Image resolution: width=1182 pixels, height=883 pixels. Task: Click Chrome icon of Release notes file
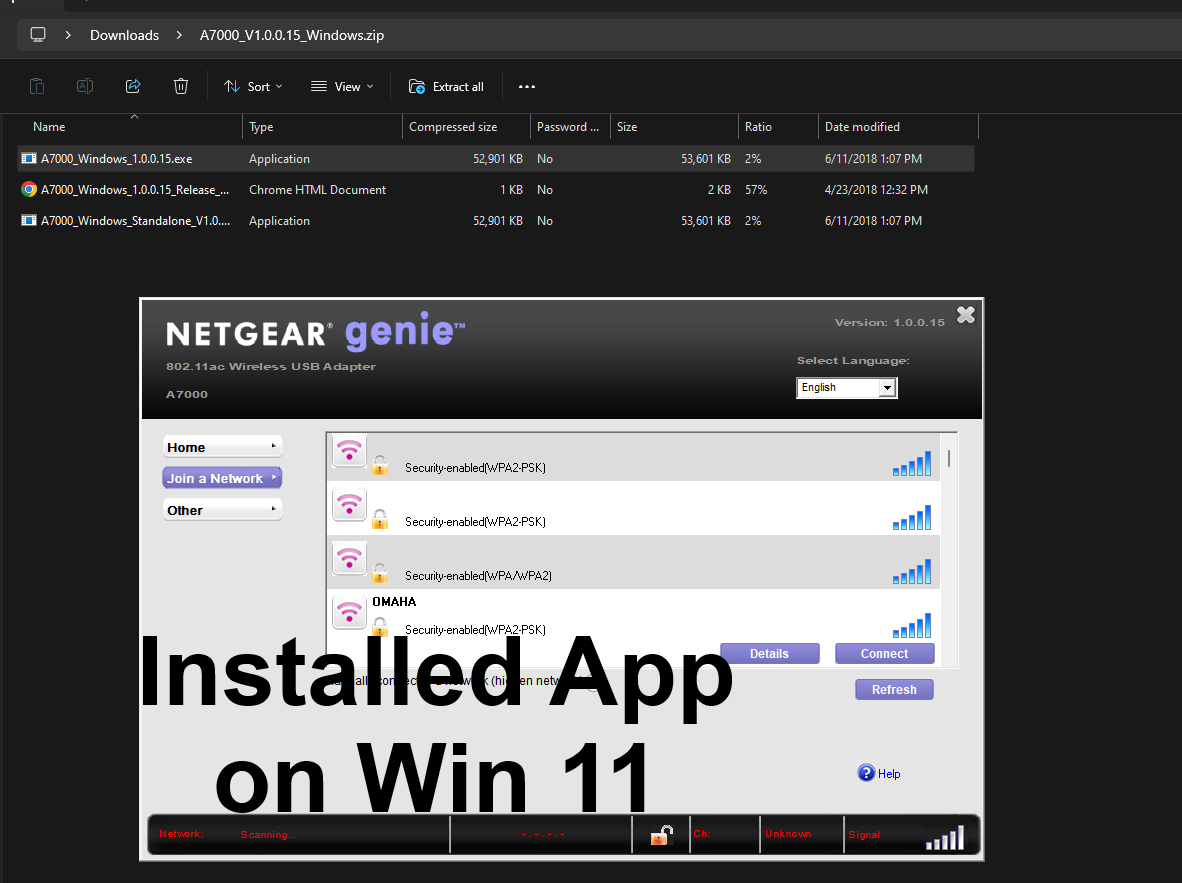pos(29,189)
